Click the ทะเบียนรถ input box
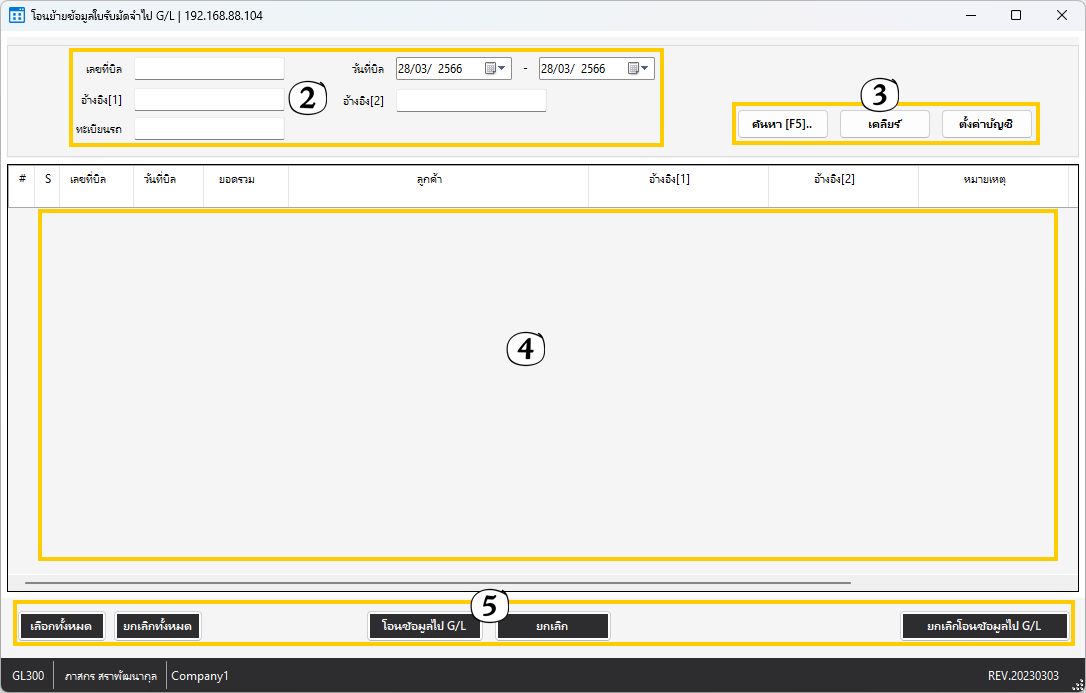 point(209,129)
